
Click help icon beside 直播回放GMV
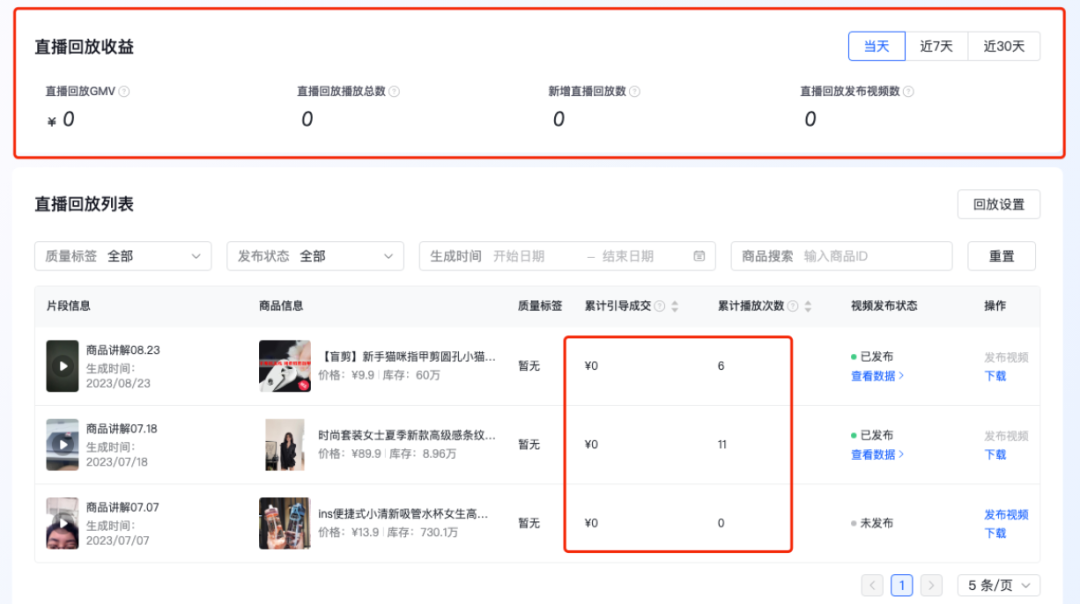pyautogui.click(x=124, y=91)
